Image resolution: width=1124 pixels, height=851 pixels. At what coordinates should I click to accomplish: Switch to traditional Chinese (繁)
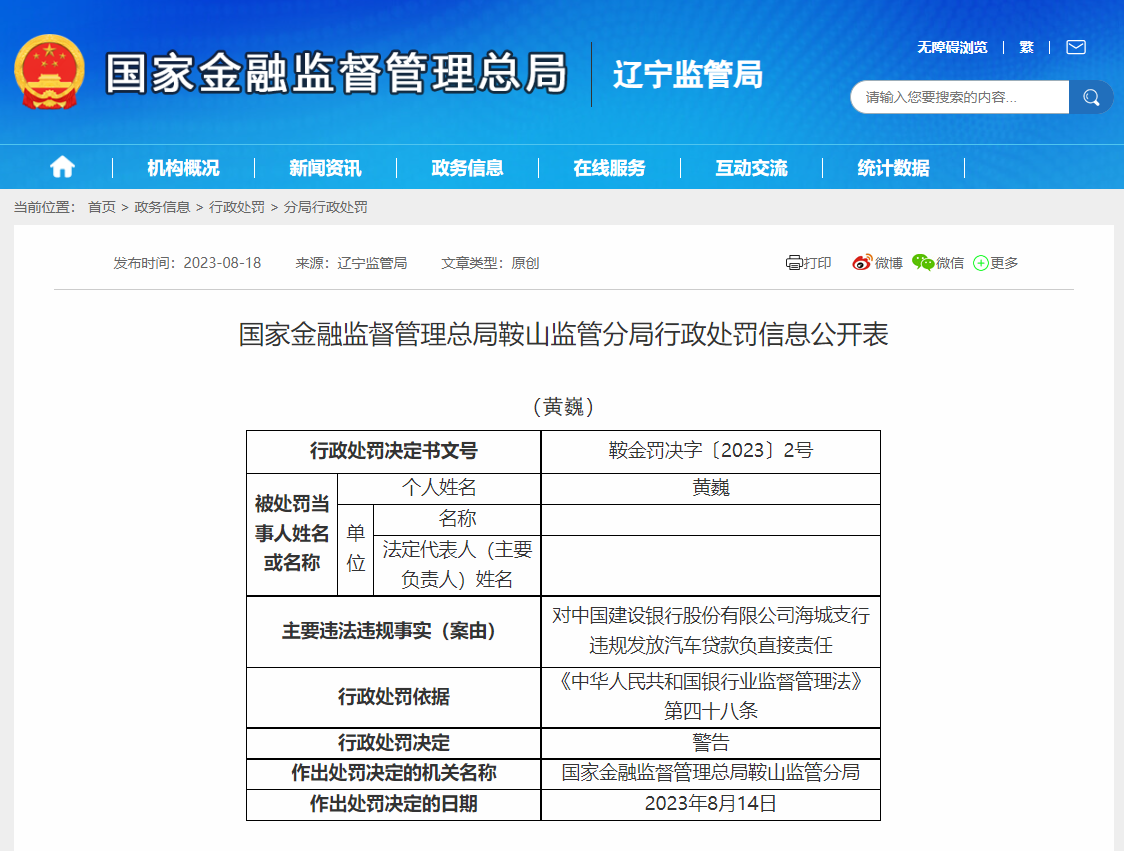tap(1026, 47)
